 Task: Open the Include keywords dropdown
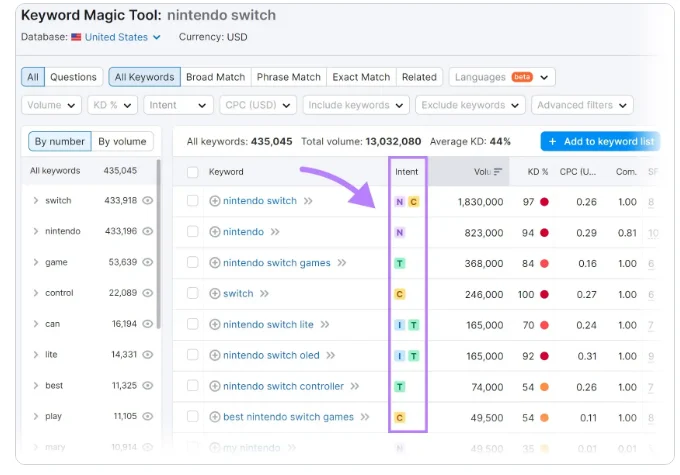[356, 105]
